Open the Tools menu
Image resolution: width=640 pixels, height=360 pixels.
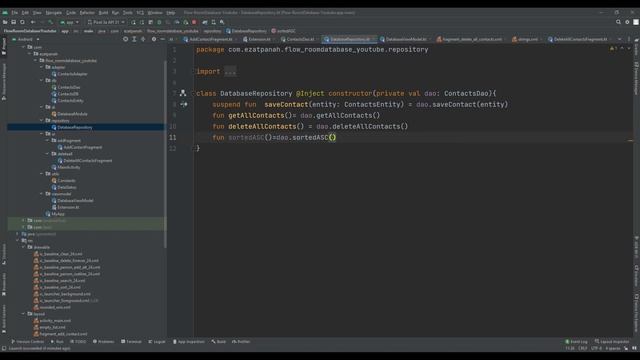(x=128, y=13)
